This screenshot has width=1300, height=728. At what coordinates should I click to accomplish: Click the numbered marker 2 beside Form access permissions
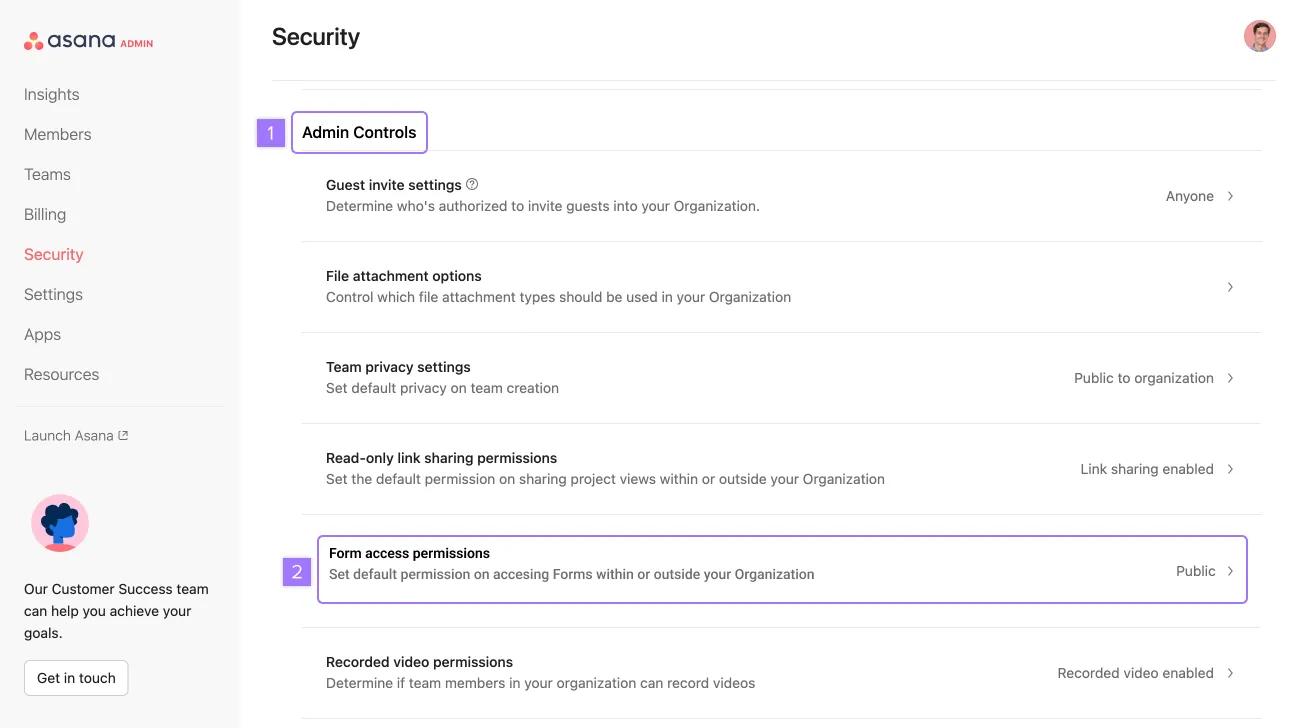tap(296, 571)
